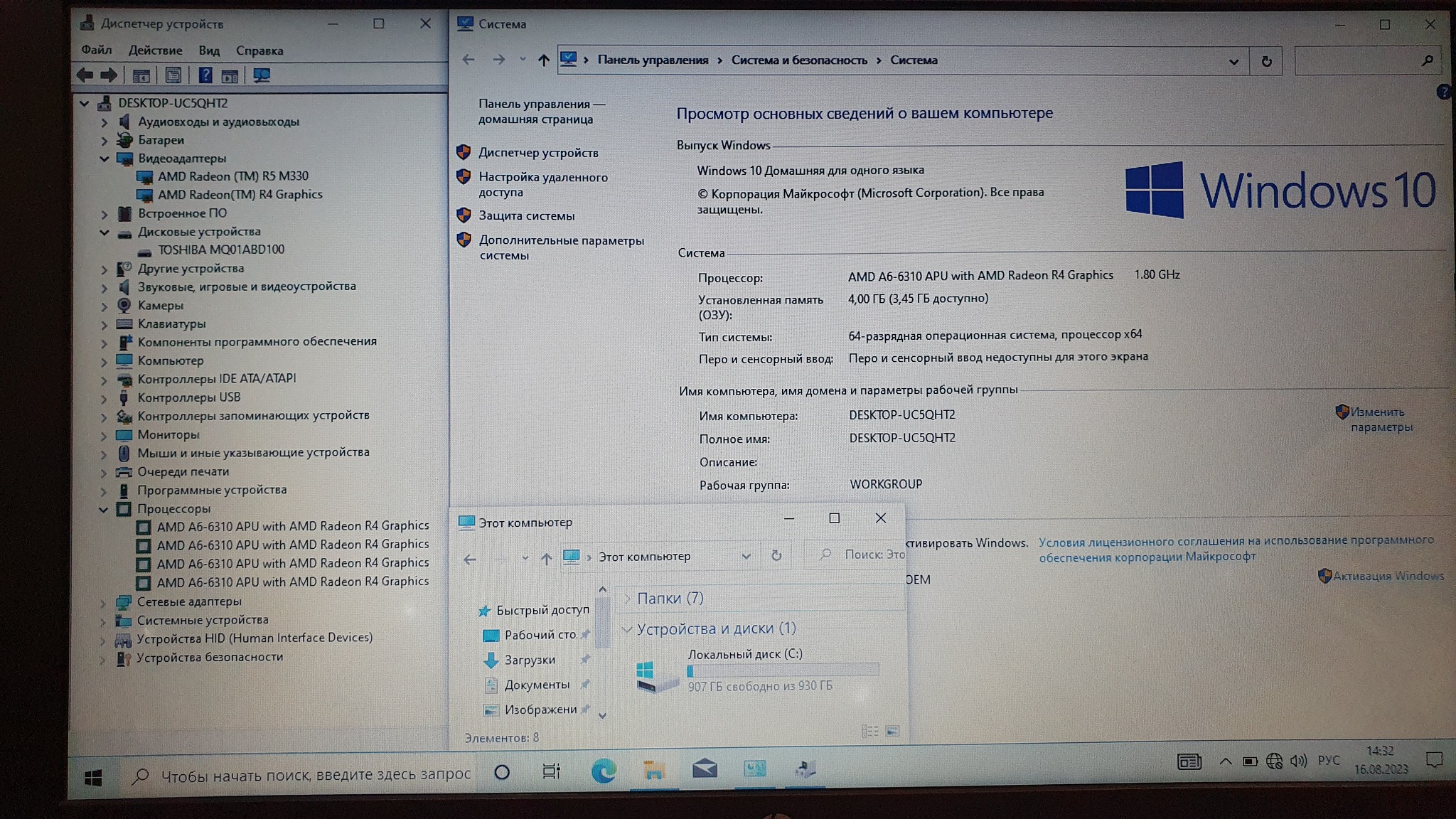The image size is (1456, 819).
Task: Click the Защита системы link
Action: (x=526, y=215)
